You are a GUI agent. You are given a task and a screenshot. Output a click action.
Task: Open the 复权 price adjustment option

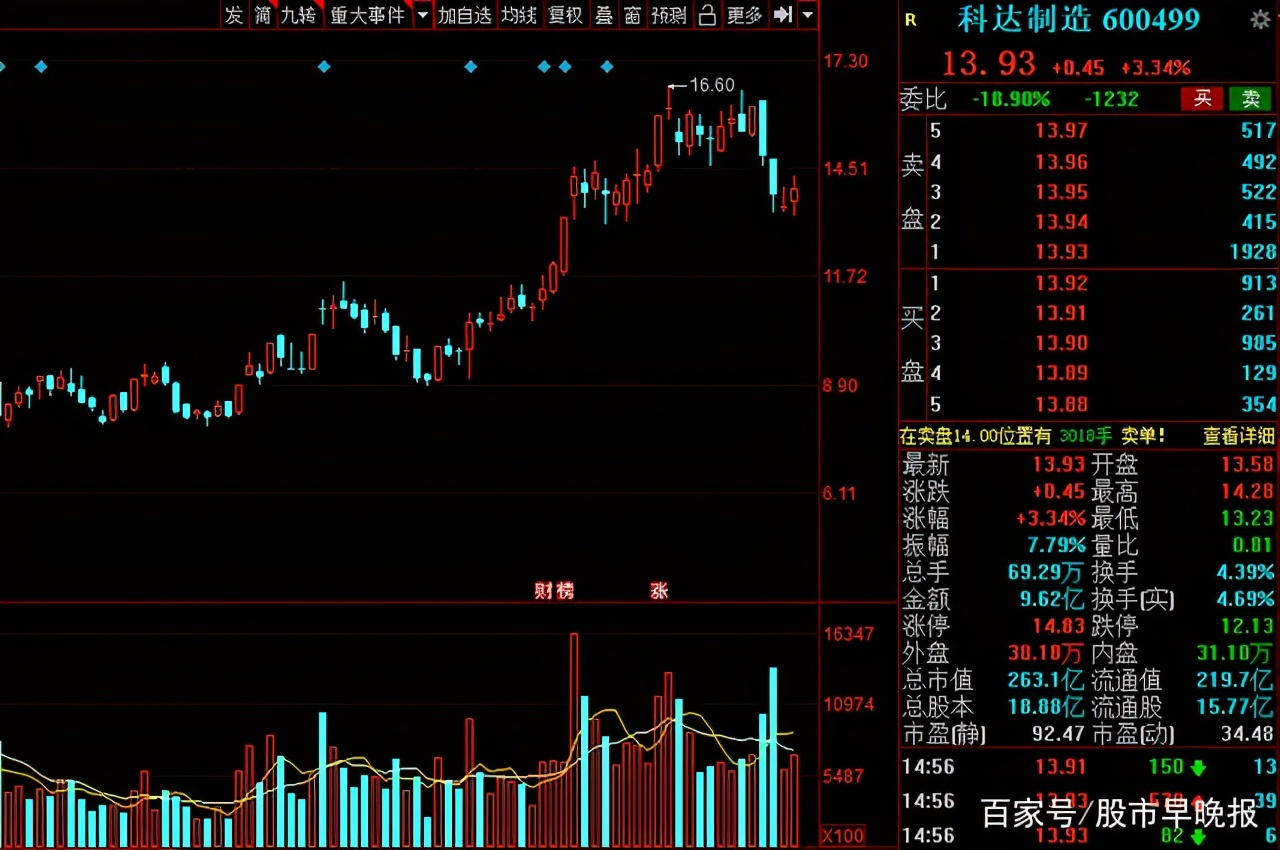click(565, 15)
